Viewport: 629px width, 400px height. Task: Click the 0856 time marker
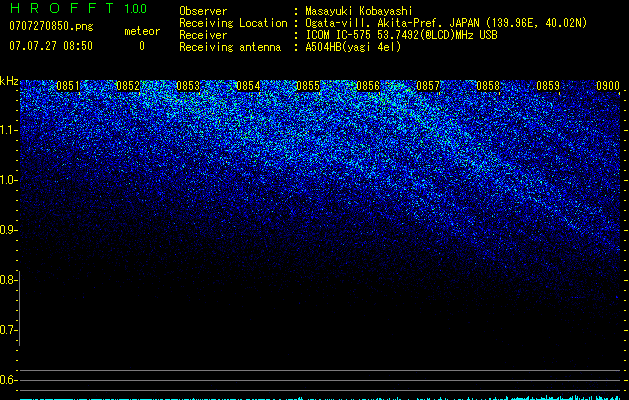coord(368,86)
